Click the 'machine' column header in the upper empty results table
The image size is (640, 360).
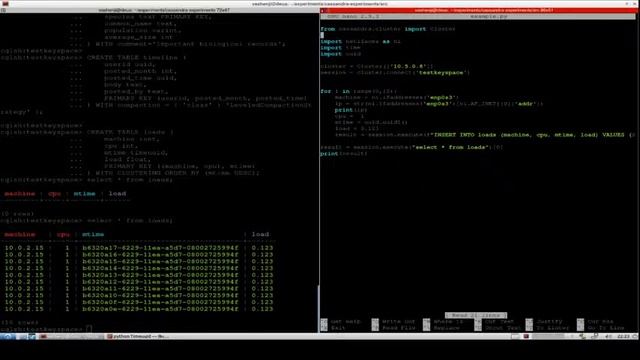coord(20,193)
